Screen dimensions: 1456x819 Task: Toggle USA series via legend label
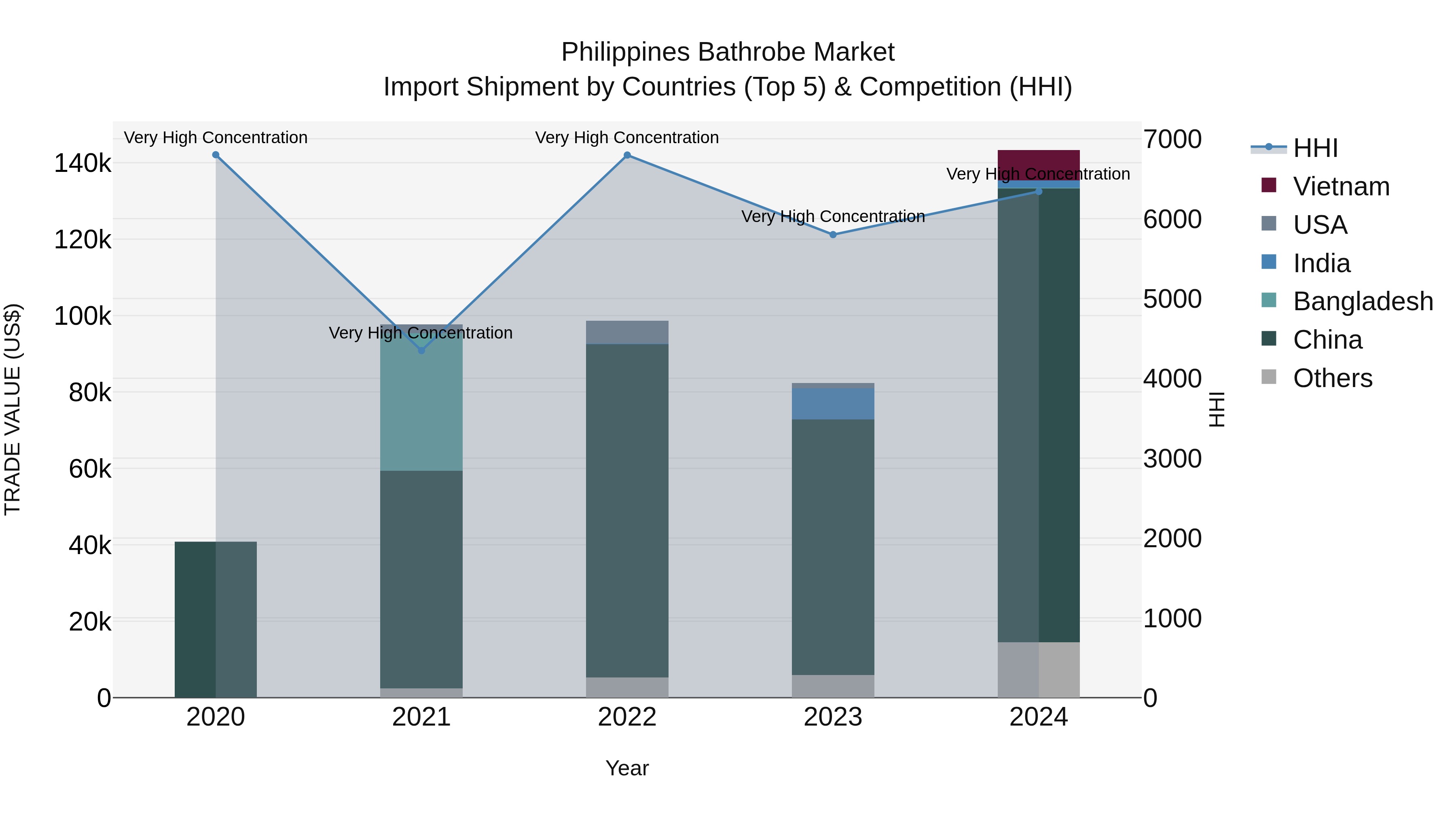(x=1321, y=225)
